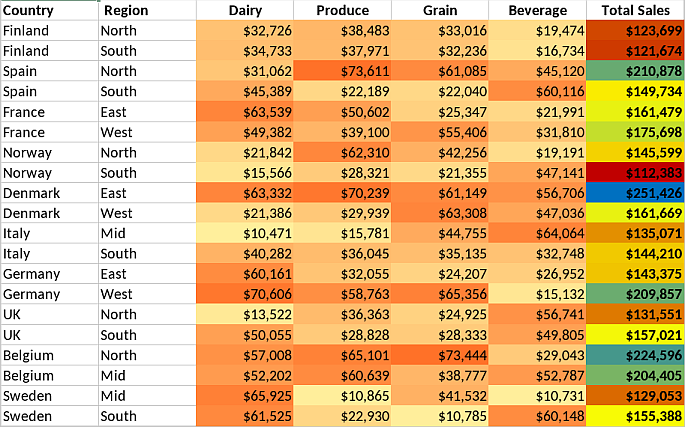Select the teal $224,596 Total Sales cell
This screenshot has width=685, height=427.
[x=635, y=355]
